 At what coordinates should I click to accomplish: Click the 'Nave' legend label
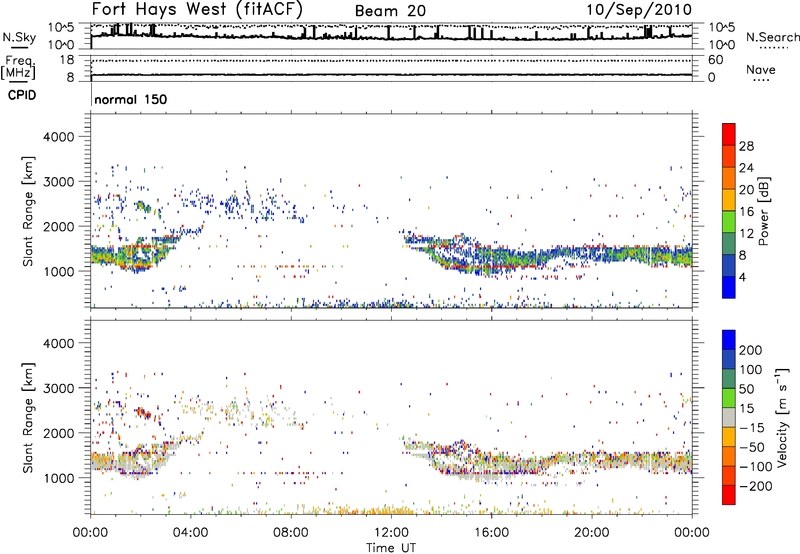(761, 69)
